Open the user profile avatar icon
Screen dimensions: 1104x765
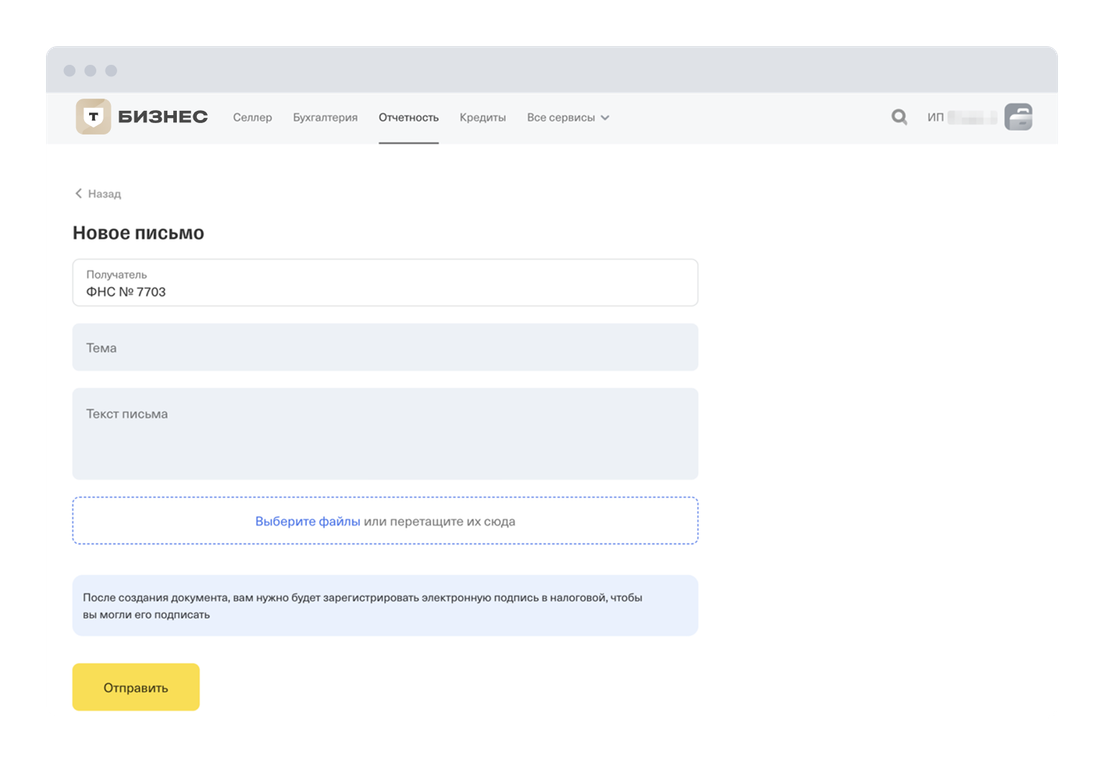pyautogui.click(x=1018, y=117)
